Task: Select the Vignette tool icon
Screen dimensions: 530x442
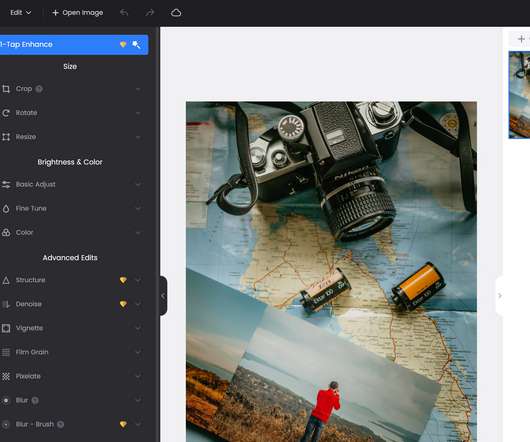Action: [x=6, y=328]
